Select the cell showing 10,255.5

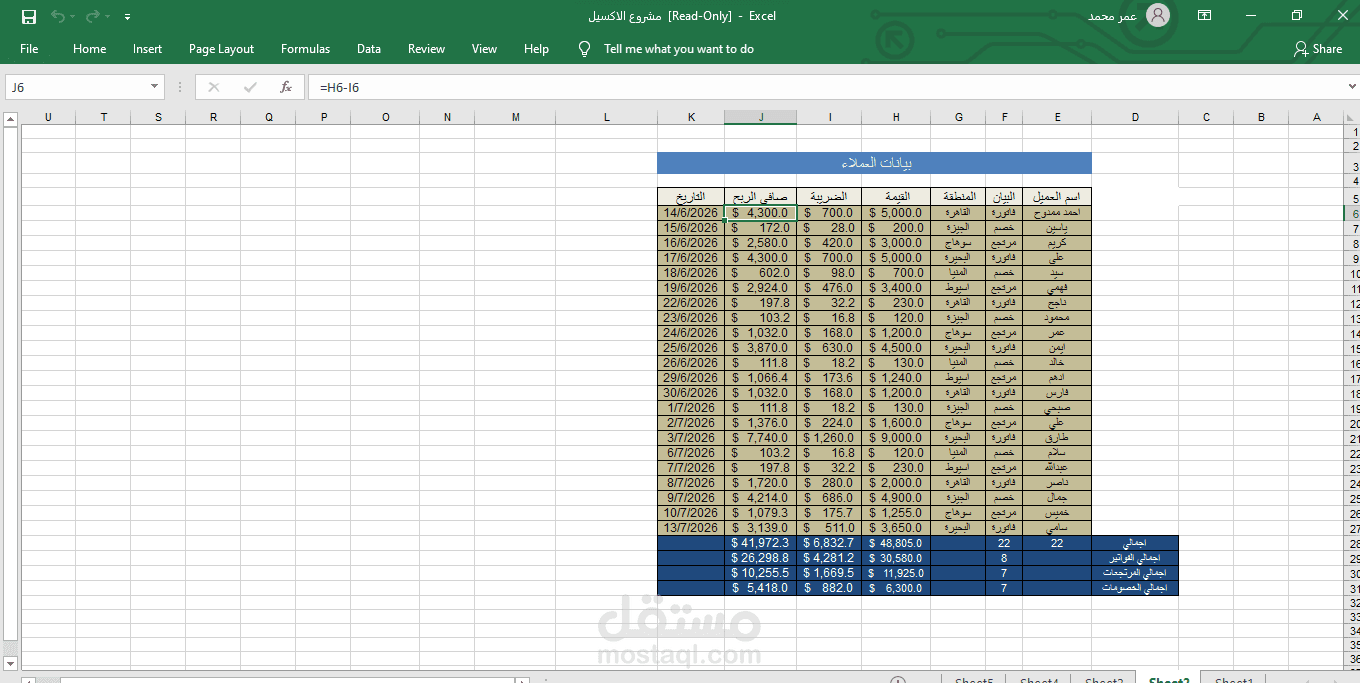coord(761,573)
